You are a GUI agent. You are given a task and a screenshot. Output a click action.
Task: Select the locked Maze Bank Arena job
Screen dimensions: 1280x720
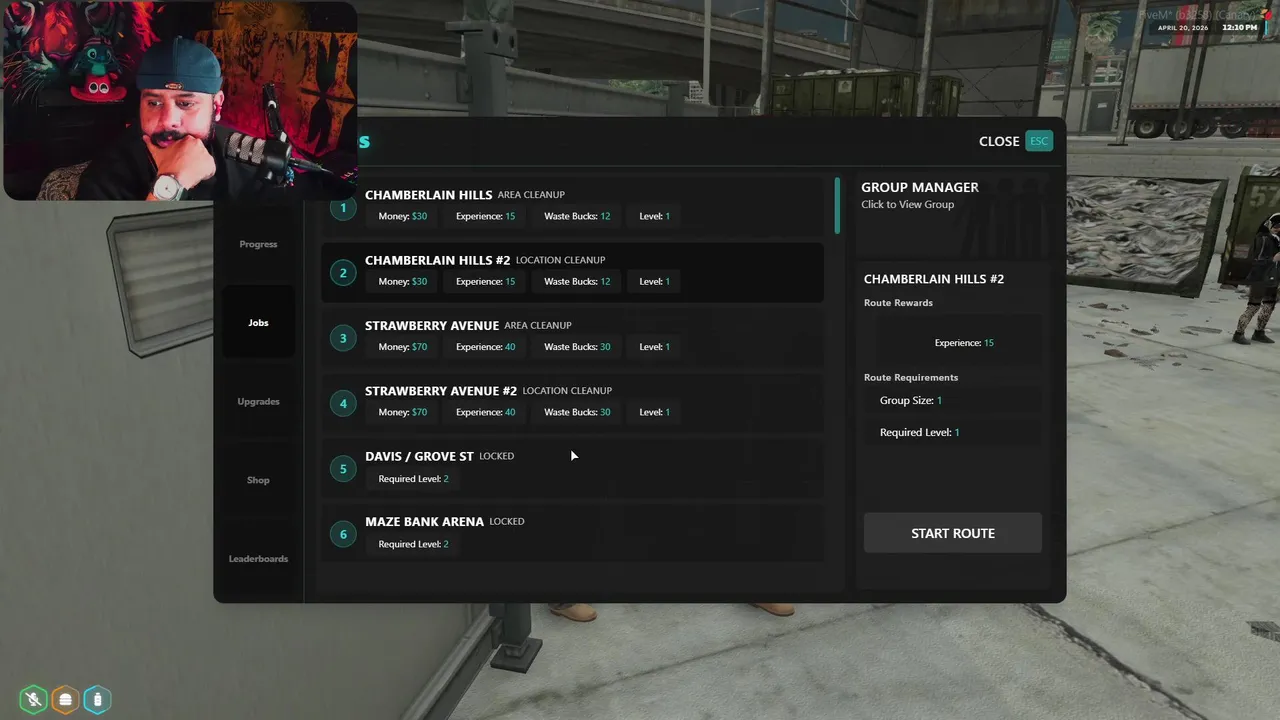(x=572, y=534)
